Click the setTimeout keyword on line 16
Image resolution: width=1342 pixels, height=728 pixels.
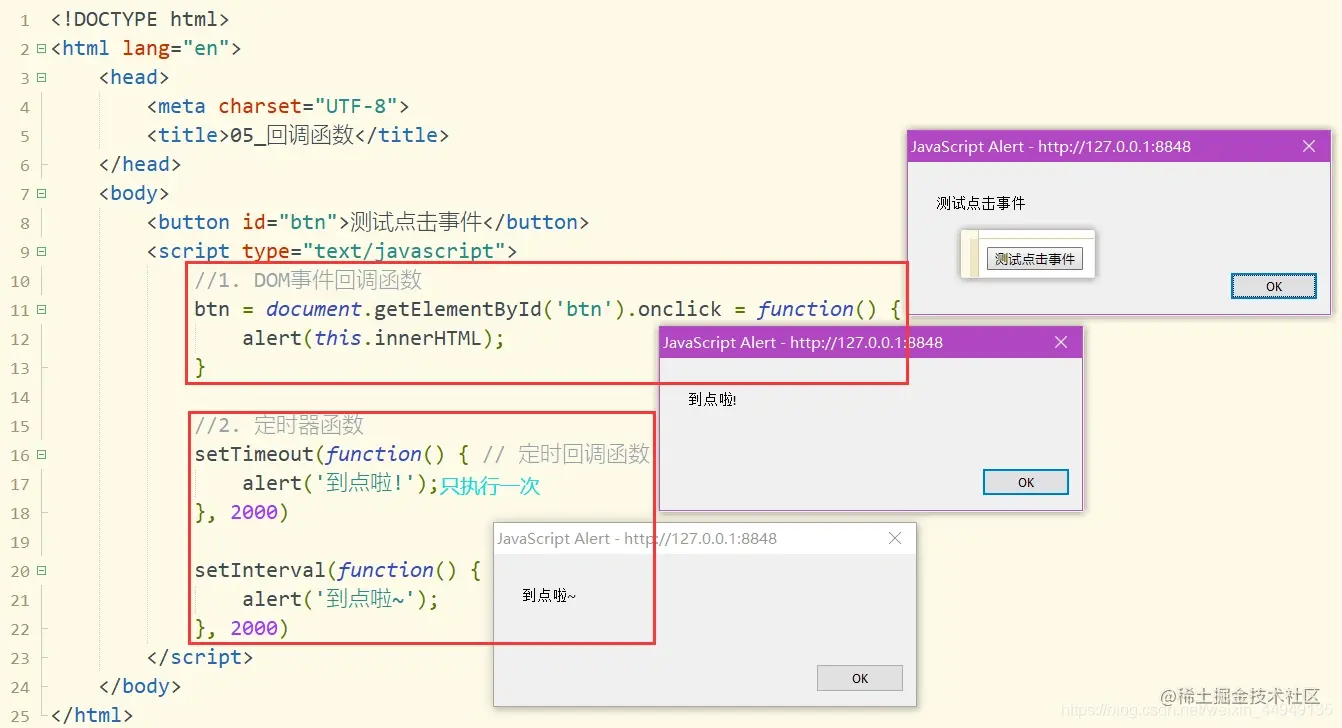pos(255,454)
